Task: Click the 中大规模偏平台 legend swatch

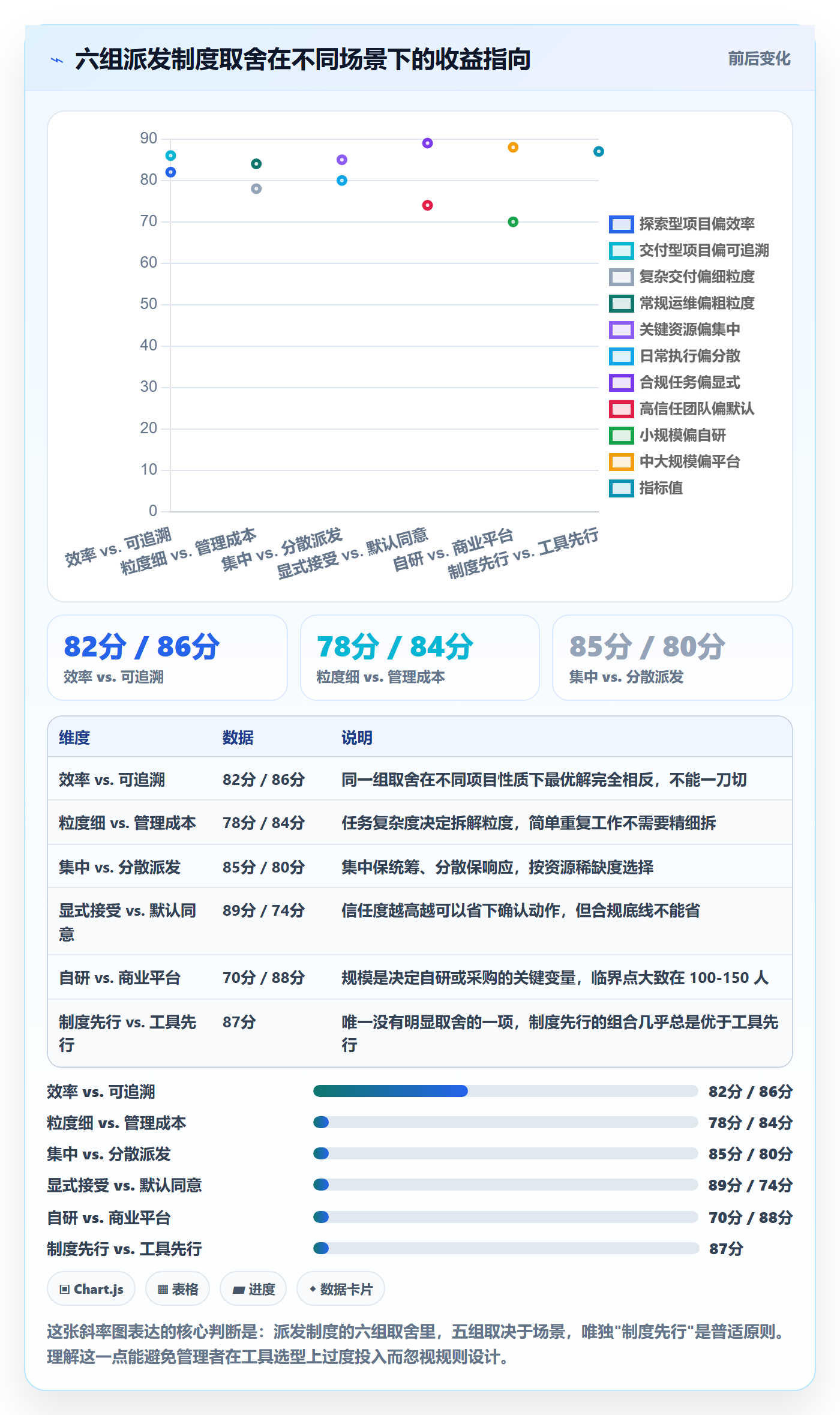Action: click(x=621, y=461)
